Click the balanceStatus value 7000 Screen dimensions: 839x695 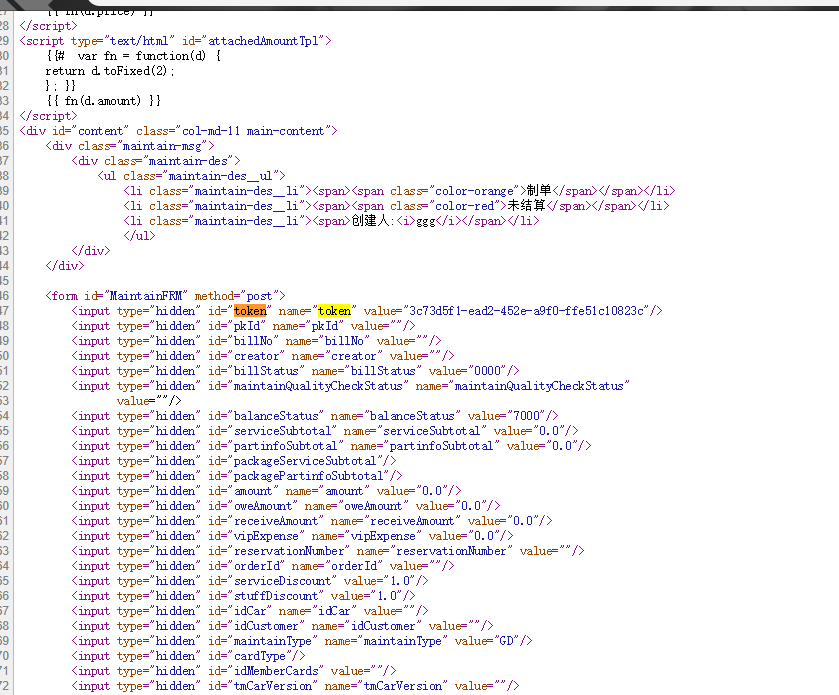526,416
